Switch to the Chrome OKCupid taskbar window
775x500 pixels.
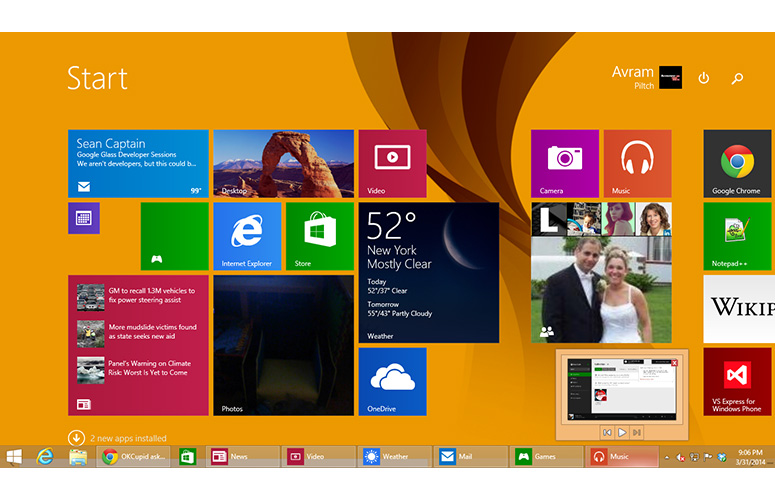tap(134, 457)
